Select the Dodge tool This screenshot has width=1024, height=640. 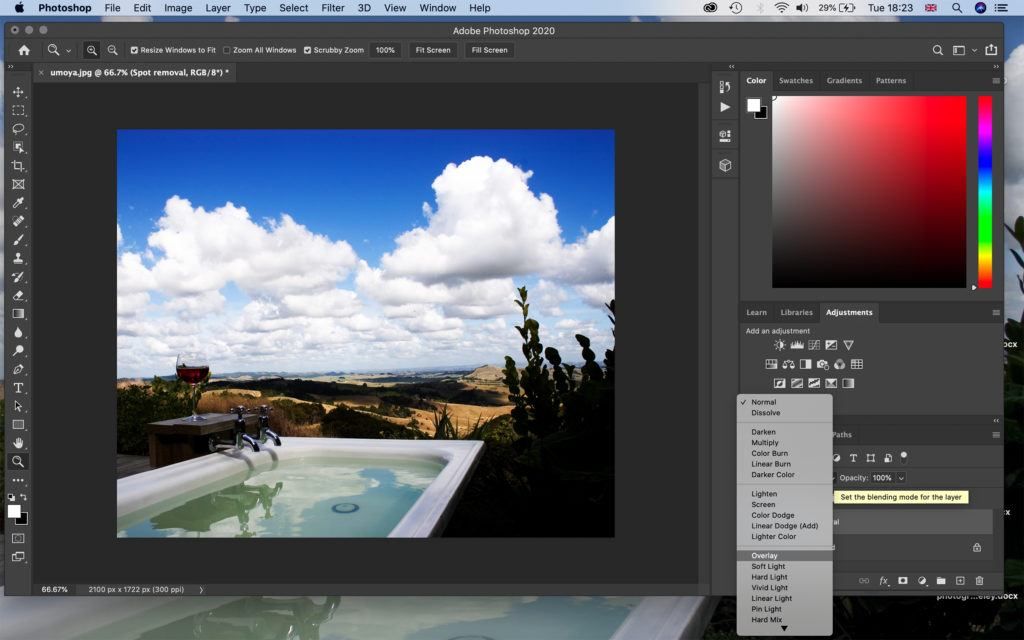tap(18, 351)
